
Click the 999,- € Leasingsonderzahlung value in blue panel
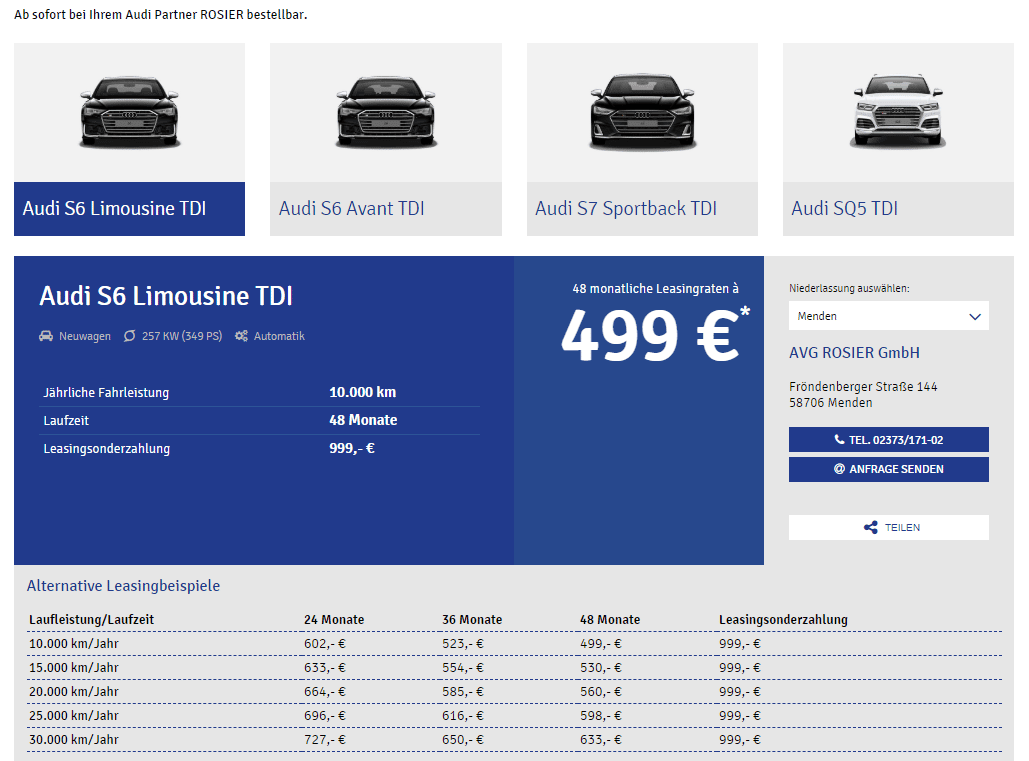[x=352, y=448]
